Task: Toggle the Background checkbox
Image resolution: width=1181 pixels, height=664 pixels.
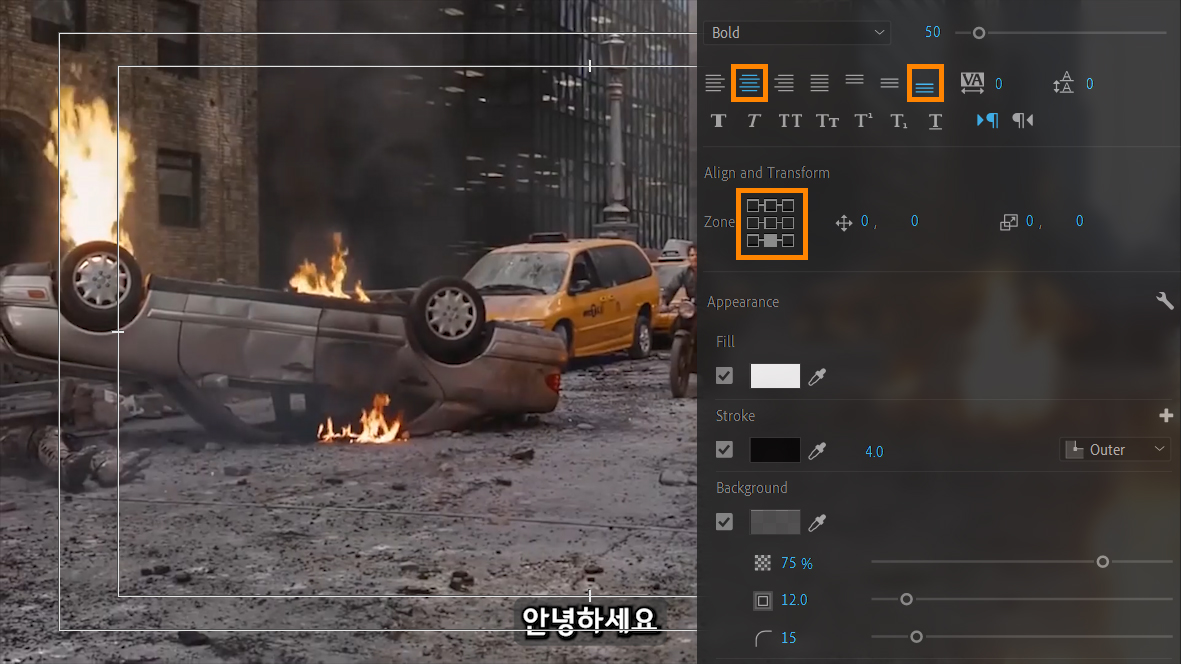Action: point(725,522)
